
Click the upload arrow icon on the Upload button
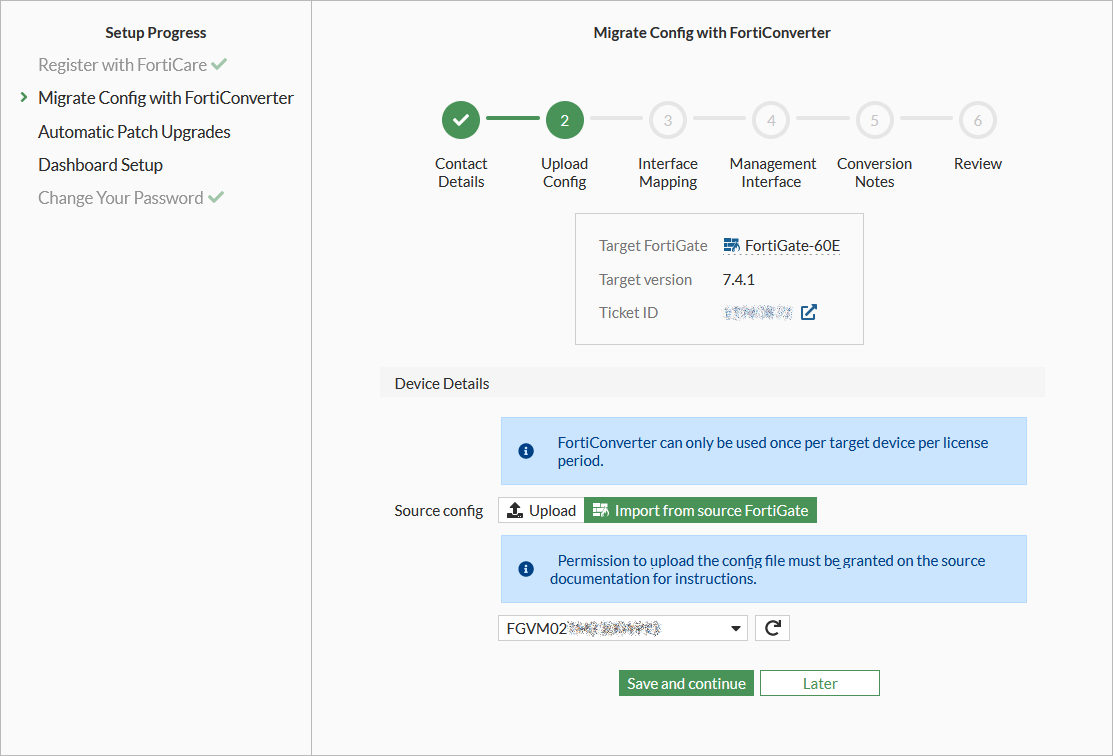coord(516,509)
